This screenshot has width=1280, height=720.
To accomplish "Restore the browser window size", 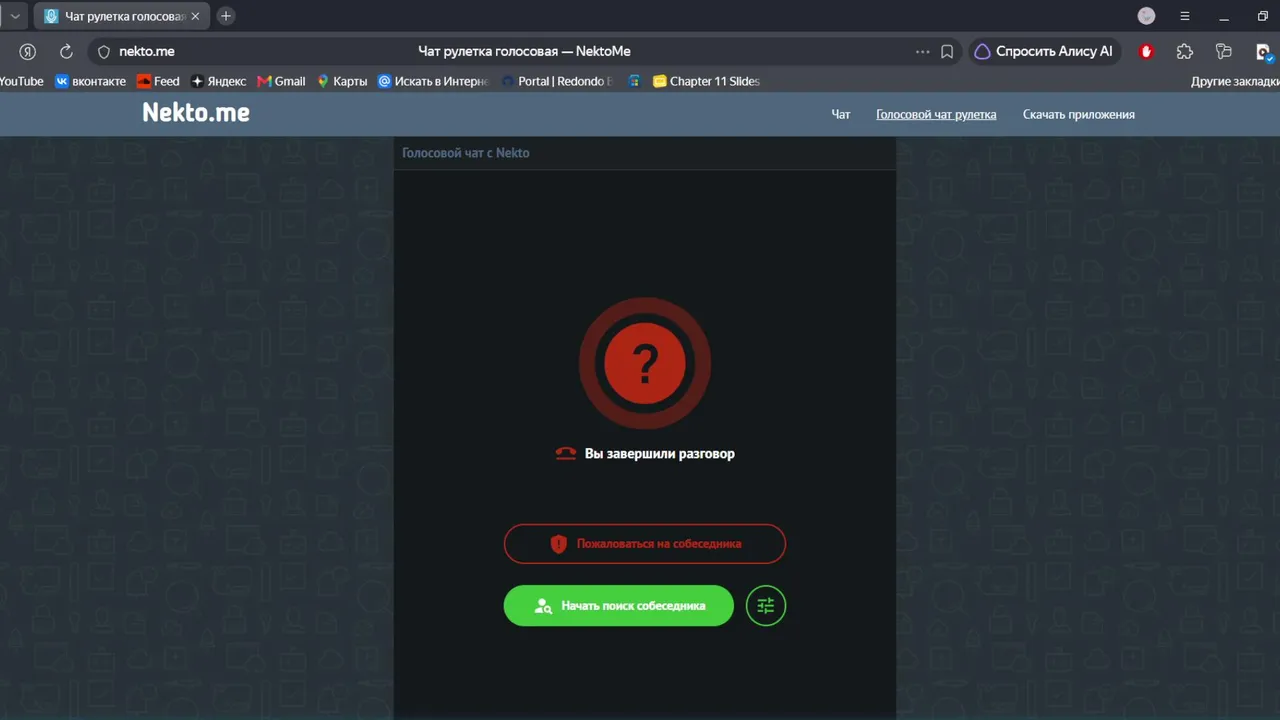I will coord(1263,16).
